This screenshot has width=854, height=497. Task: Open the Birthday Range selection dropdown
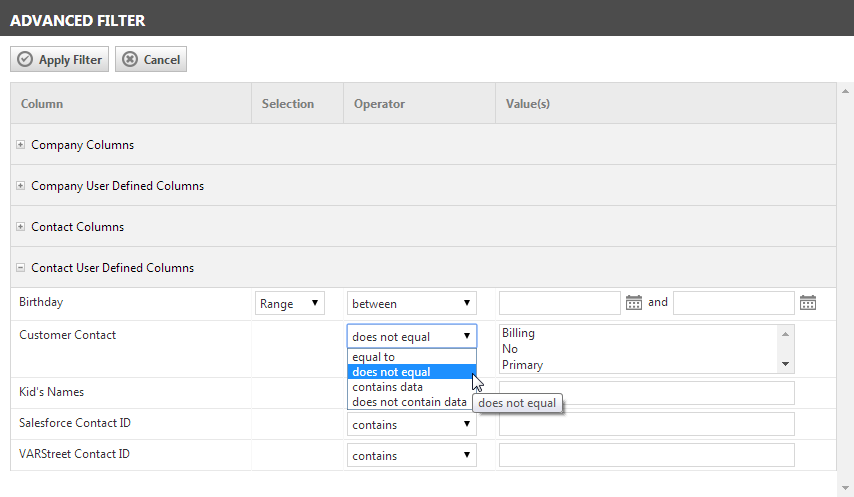[290, 303]
